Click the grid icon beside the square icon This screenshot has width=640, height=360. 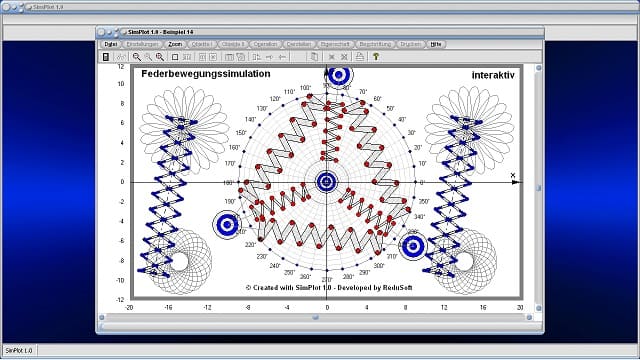[187, 57]
